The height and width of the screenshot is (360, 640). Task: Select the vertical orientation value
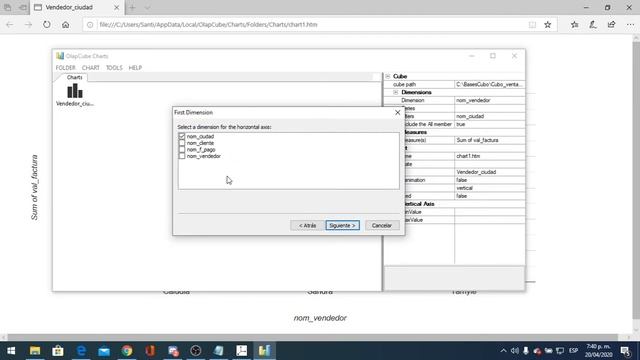[489, 188]
